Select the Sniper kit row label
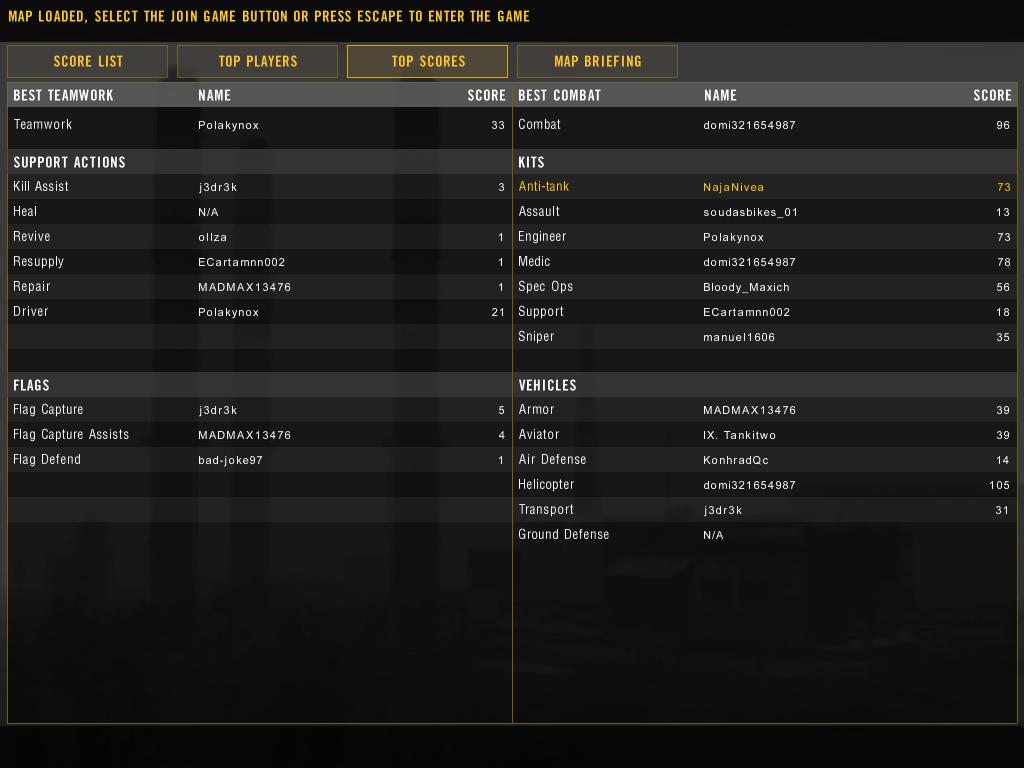The width and height of the screenshot is (1024, 768). click(x=536, y=337)
